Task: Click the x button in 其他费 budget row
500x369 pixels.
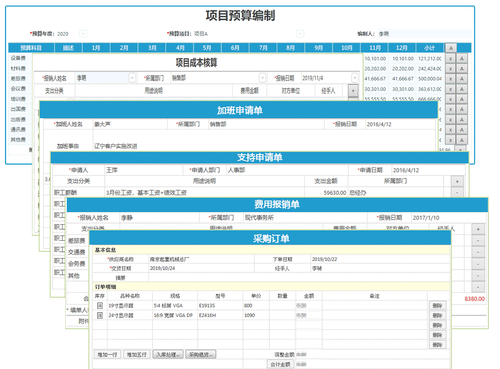Action: pos(451,140)
